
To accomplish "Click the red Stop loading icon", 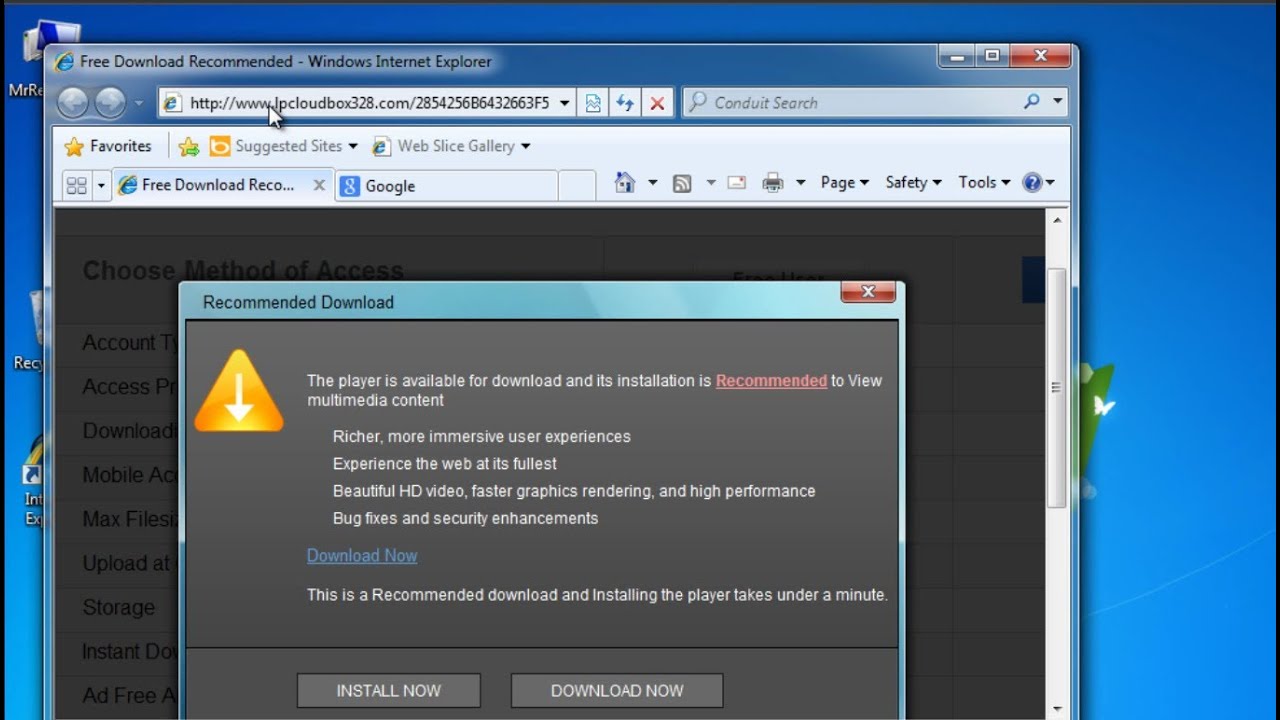I will click(x=657, y=102).
